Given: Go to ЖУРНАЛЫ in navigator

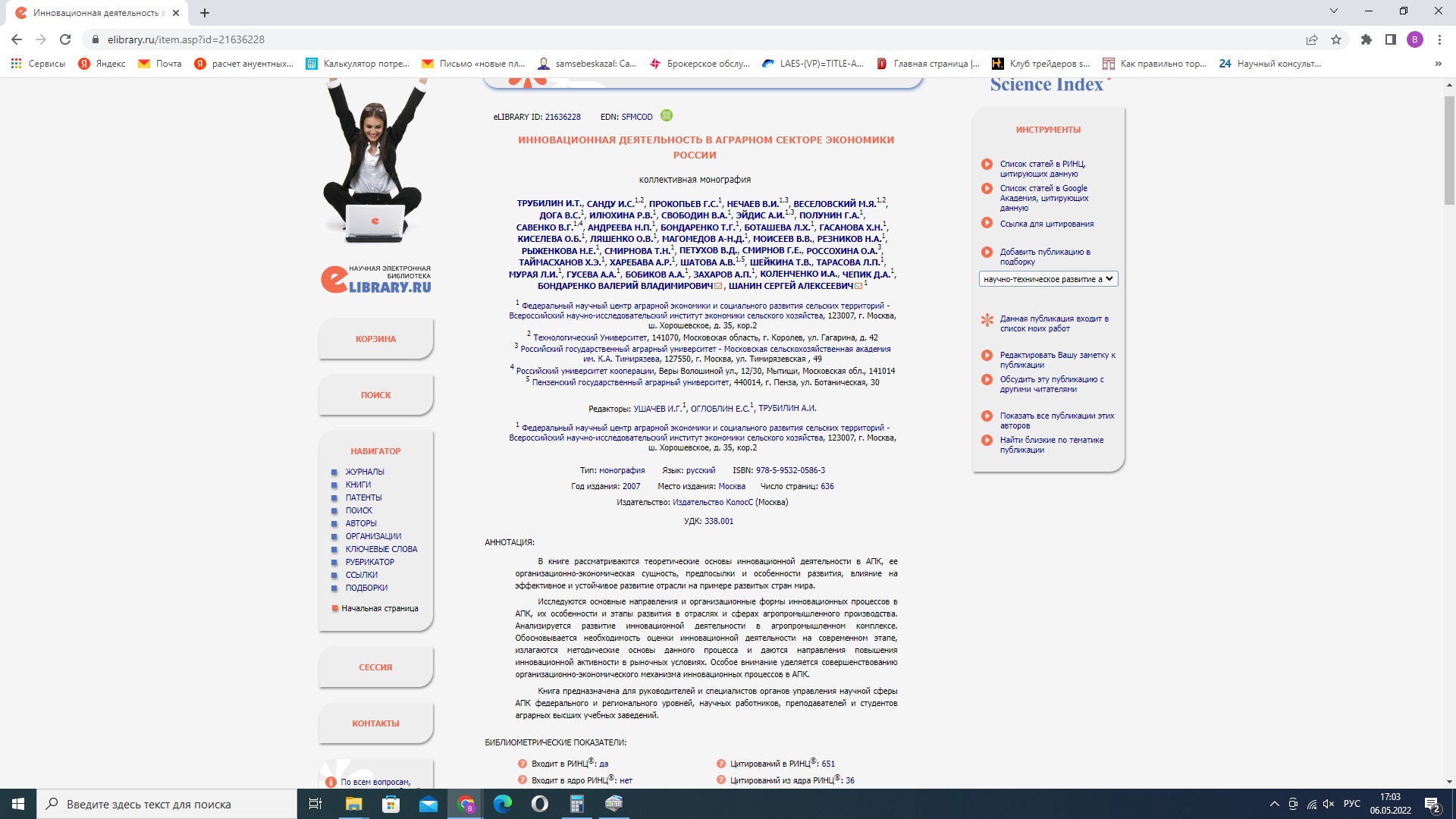Looking at the screenshot, I should coord(365,472).
